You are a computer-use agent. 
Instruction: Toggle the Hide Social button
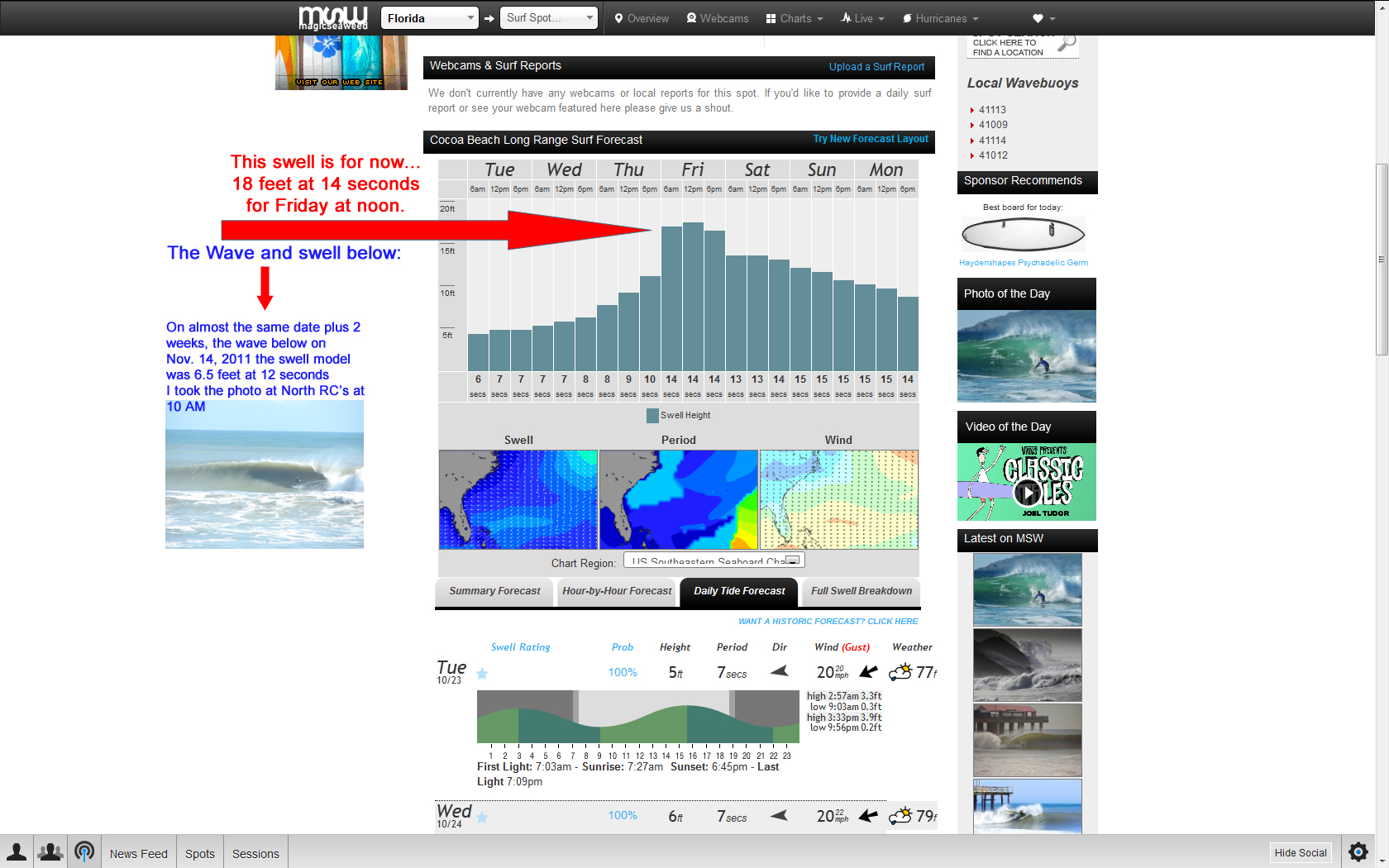[x=1300, y=853]
